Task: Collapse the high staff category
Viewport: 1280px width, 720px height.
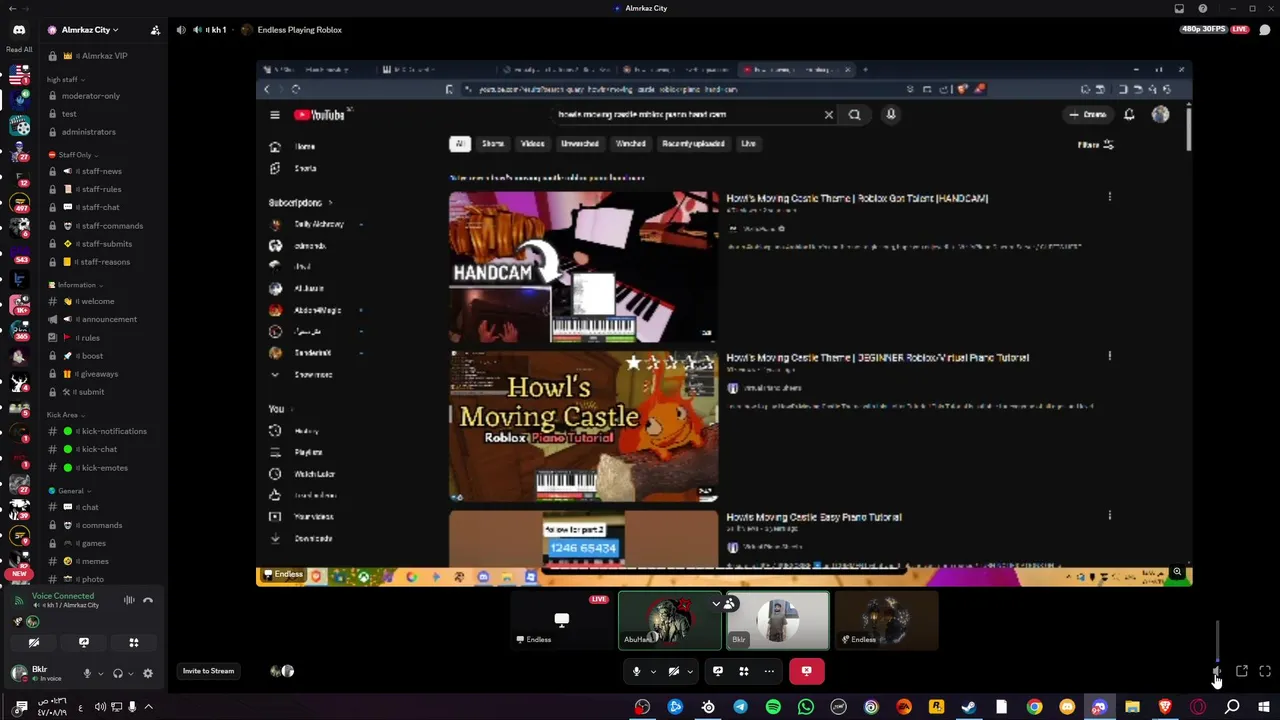Action: 66,80
